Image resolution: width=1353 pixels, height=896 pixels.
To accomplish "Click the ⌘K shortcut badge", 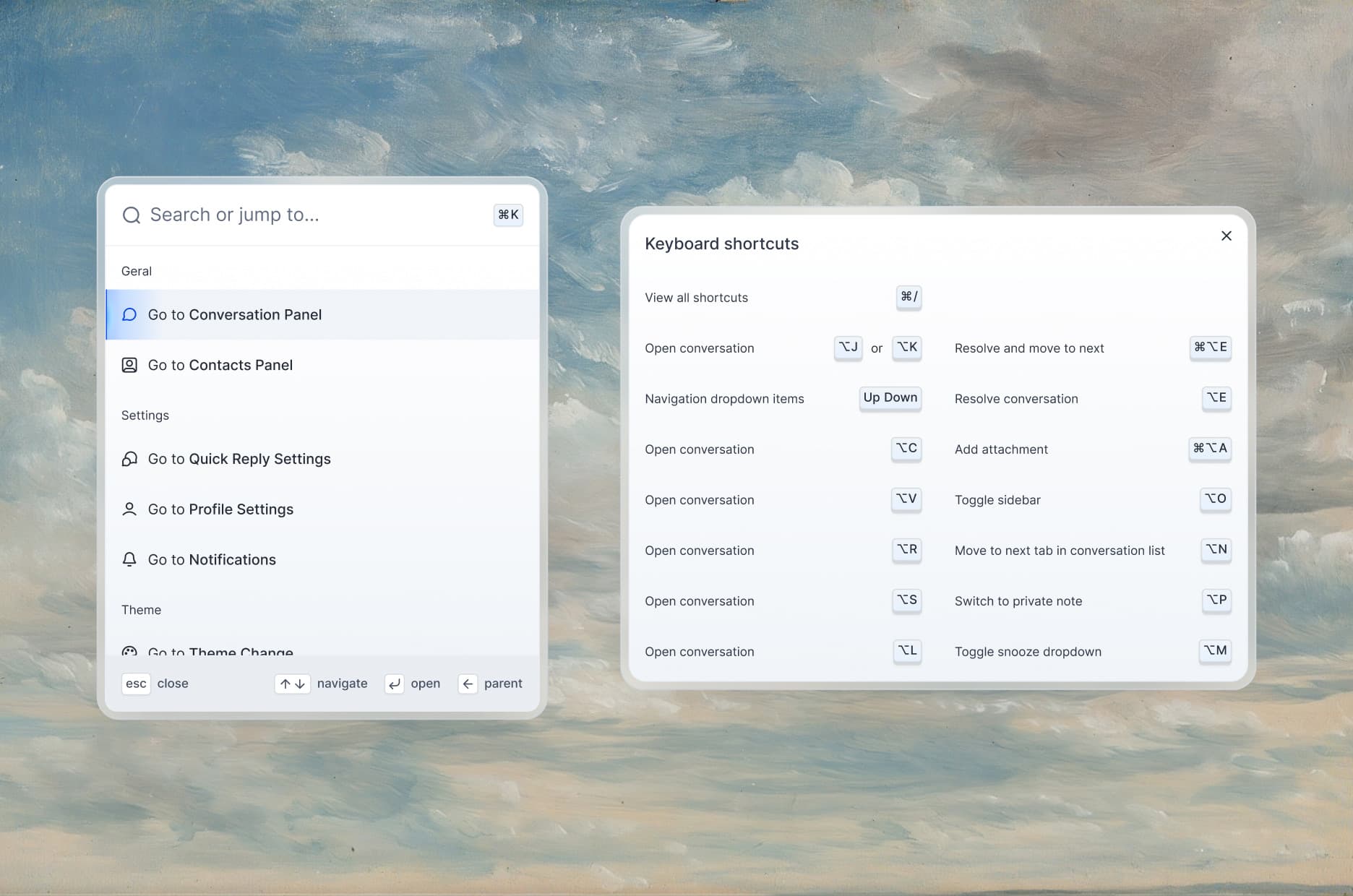I will tap(508, 215).
